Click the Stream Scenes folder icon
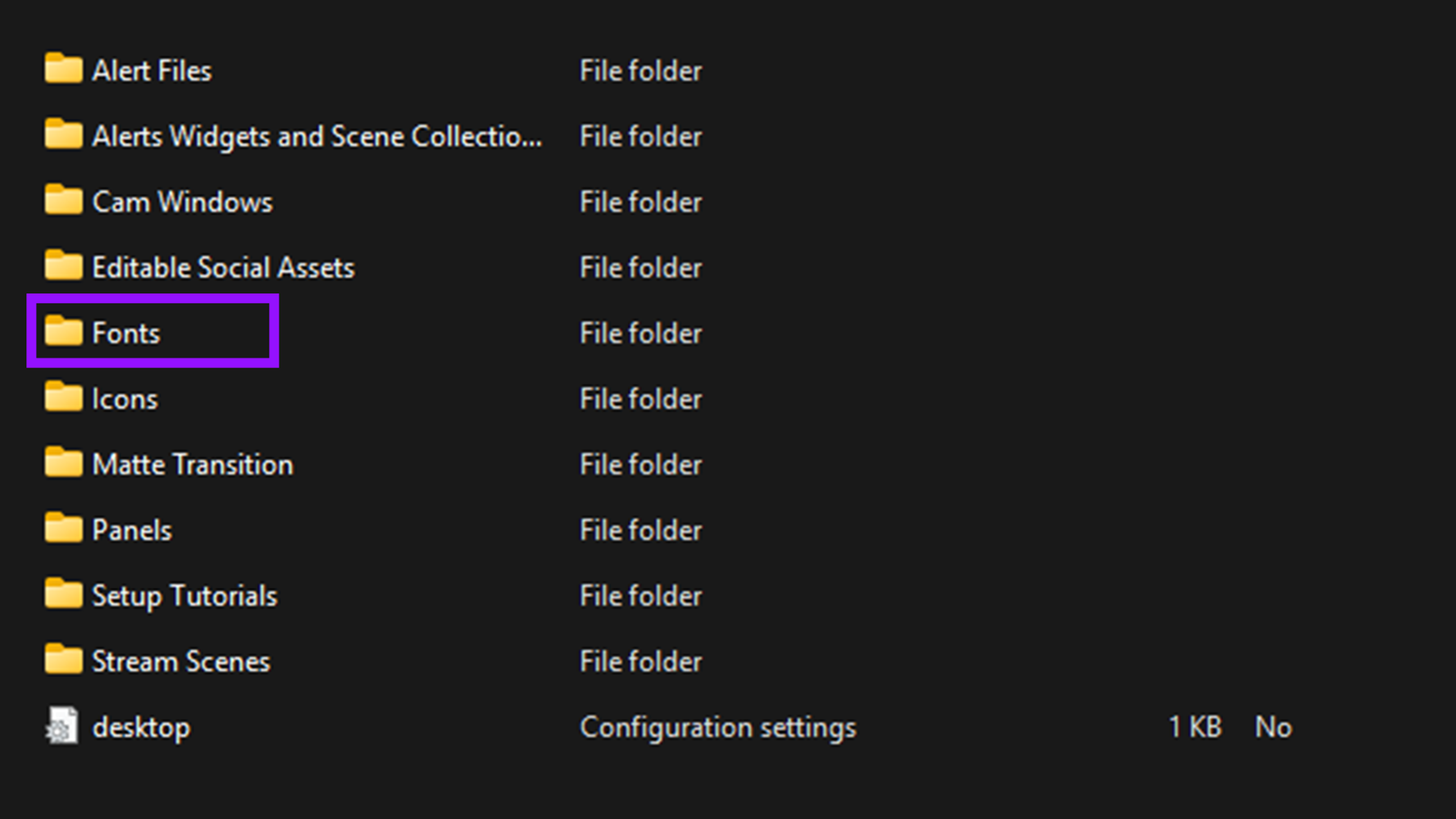This screenshot has height=819, width=1456. click(62, 661)
